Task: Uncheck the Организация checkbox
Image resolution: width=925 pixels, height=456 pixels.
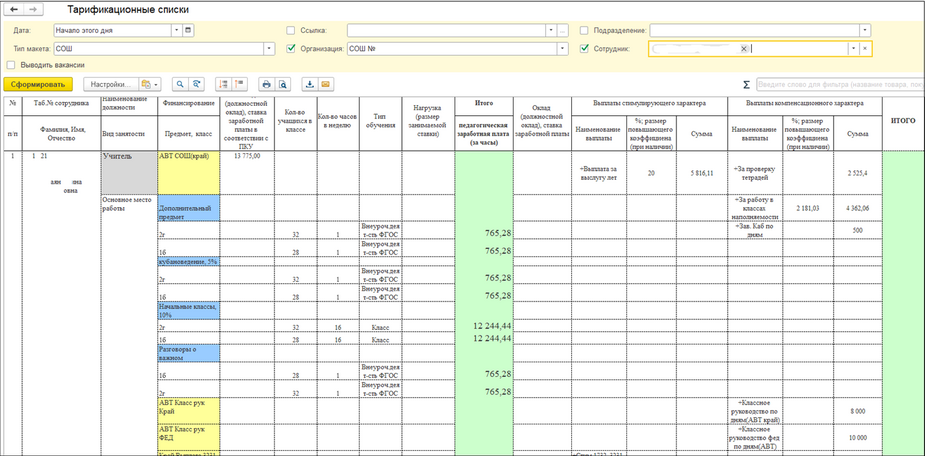Action: pyautogui.click(x=291, y=48)
